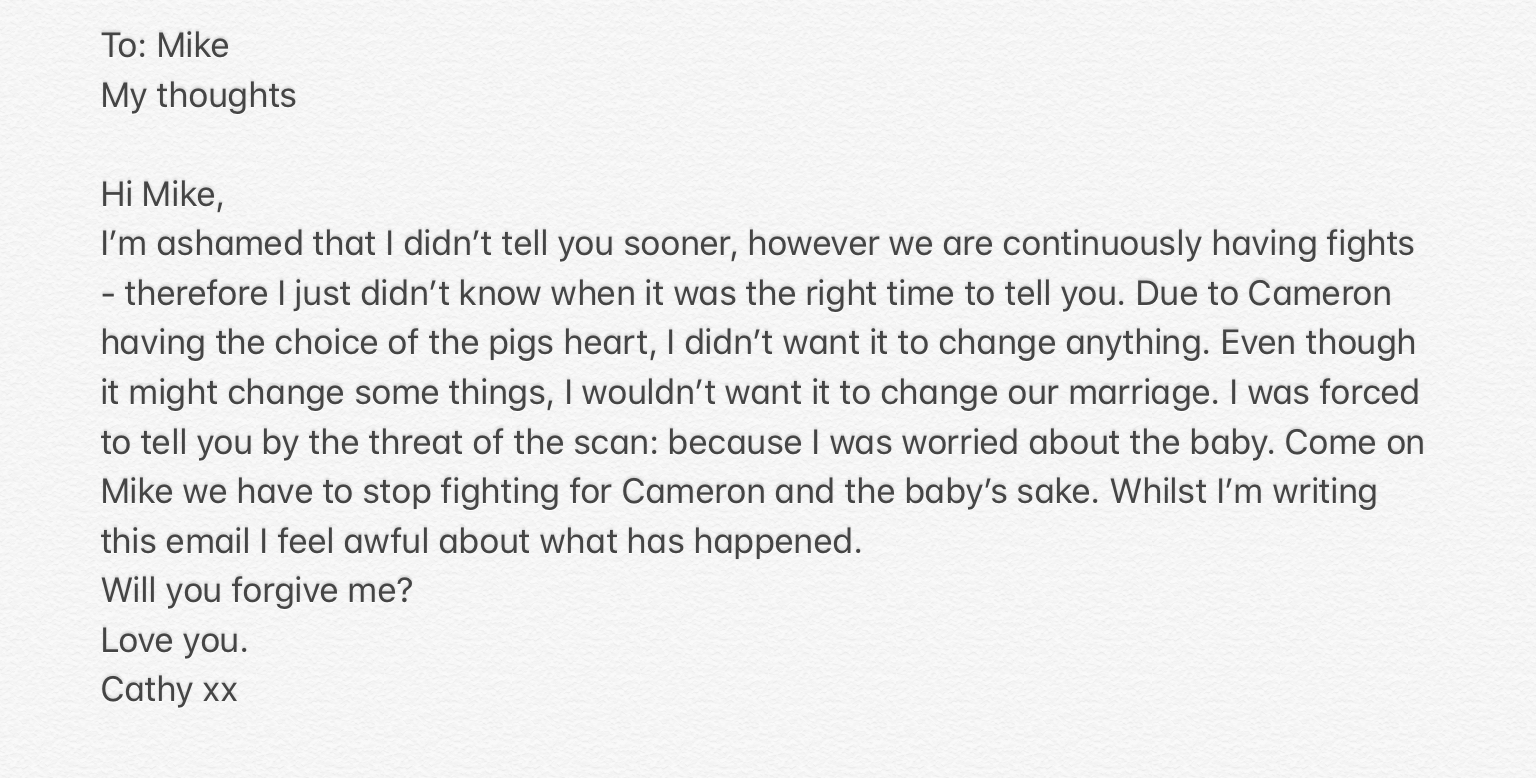Click the "My thoughts" subject line
The height and width of the screenshot is (778, 1536).
(198, 96)
